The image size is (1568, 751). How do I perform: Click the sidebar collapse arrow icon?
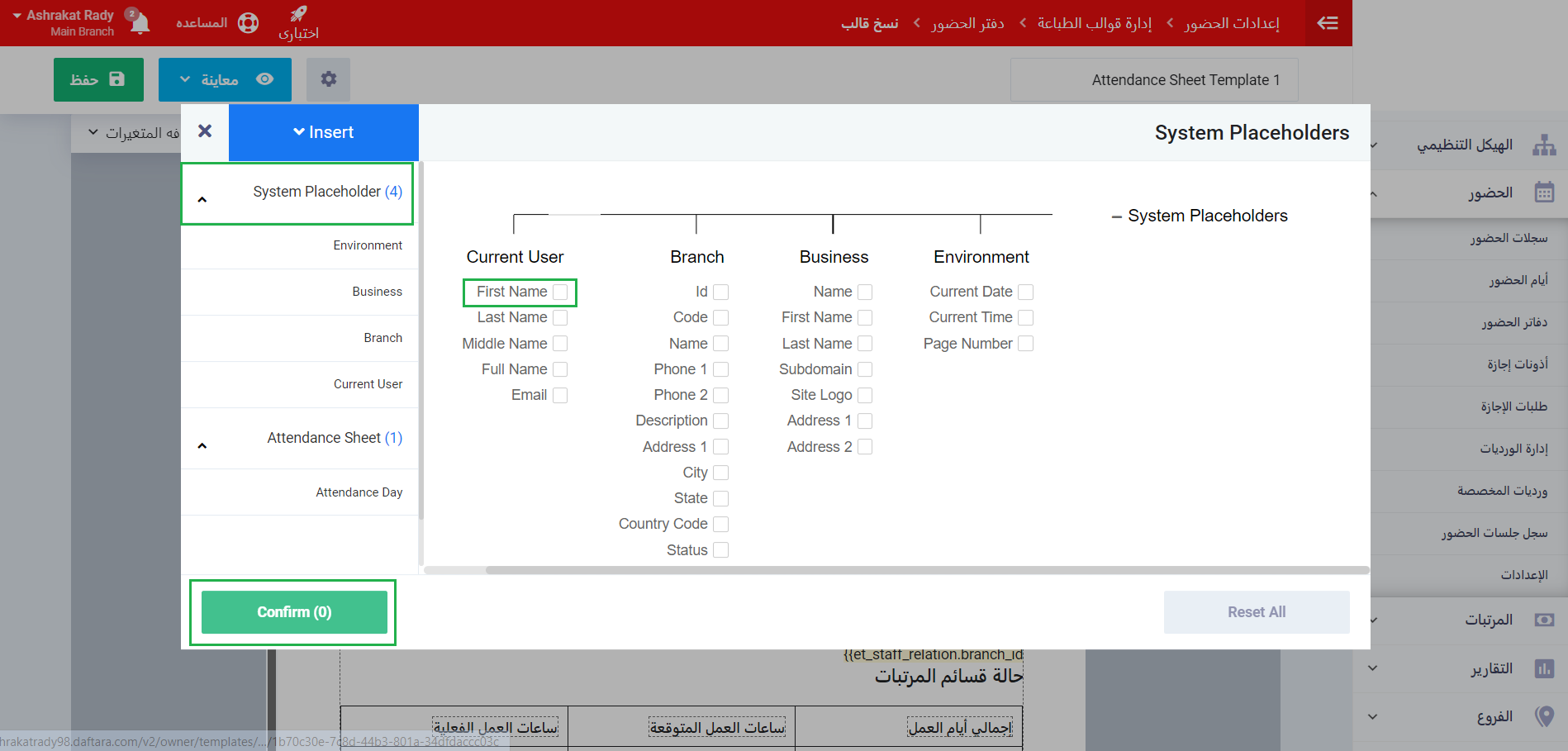click(1328, 23)
